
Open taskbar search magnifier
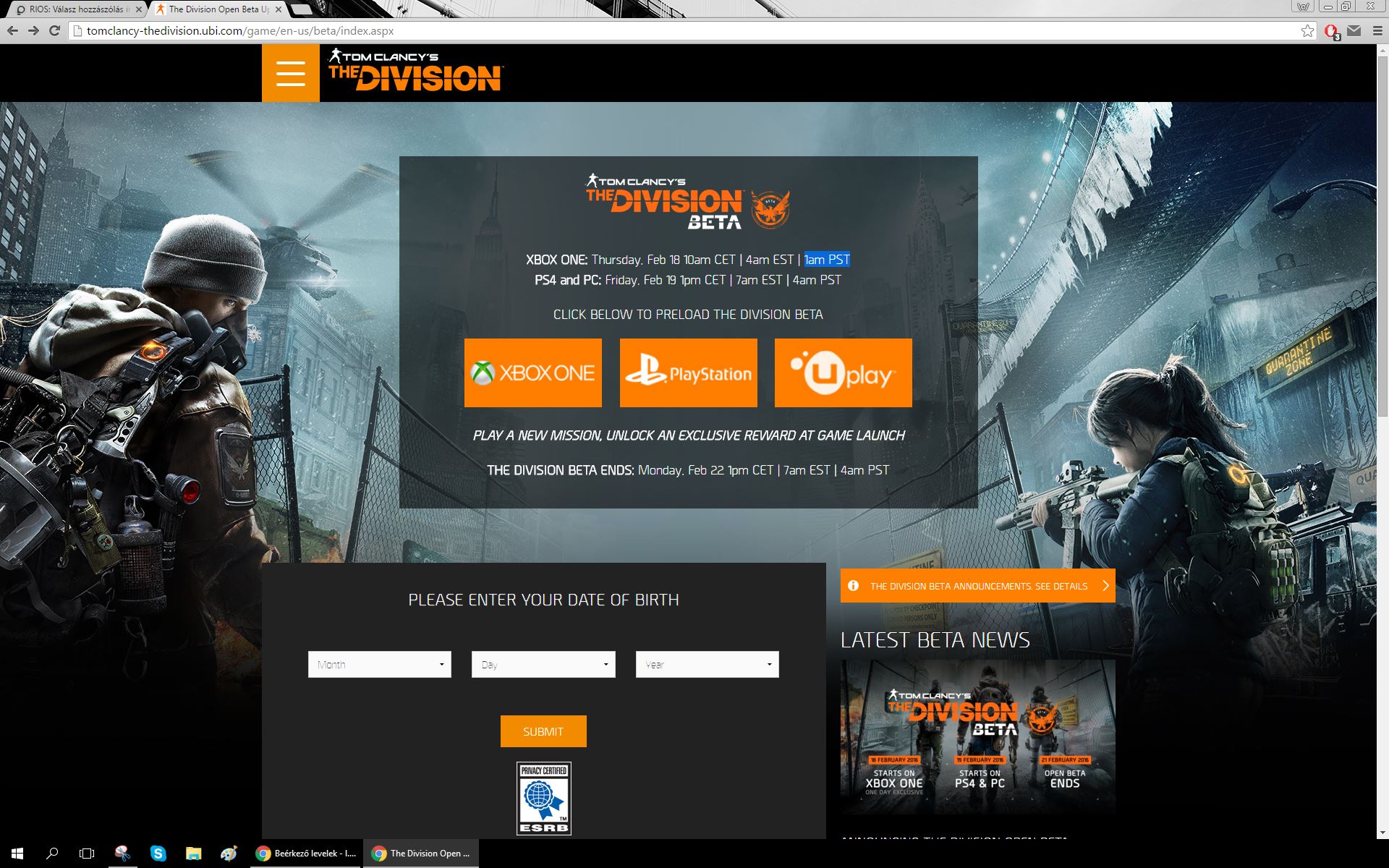pos(52,854)
